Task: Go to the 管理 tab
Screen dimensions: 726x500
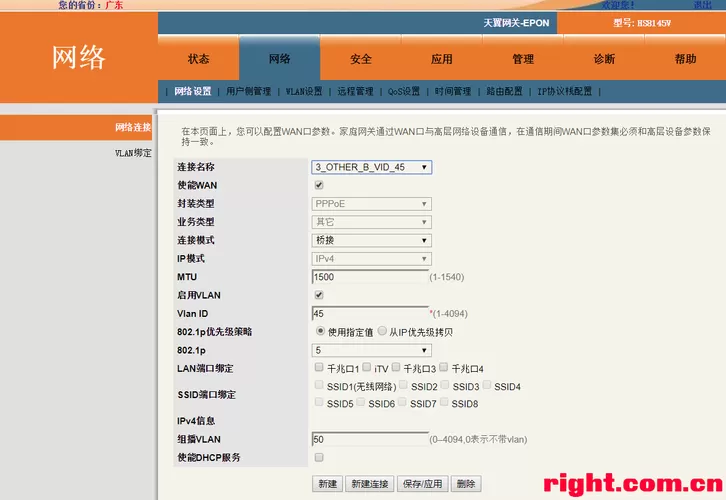Action: click(523, 59)
